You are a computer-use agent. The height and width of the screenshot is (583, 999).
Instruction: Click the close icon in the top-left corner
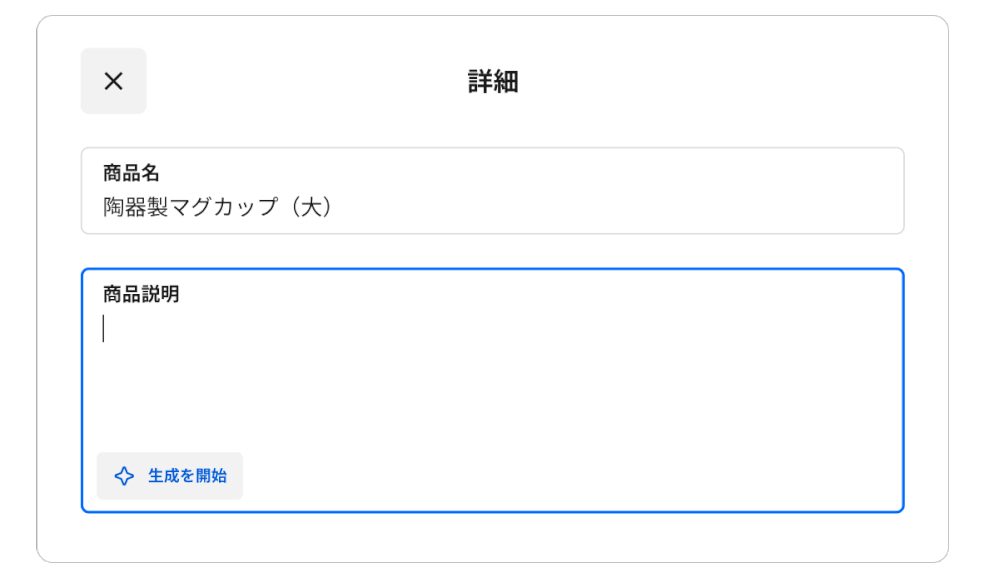113,81
